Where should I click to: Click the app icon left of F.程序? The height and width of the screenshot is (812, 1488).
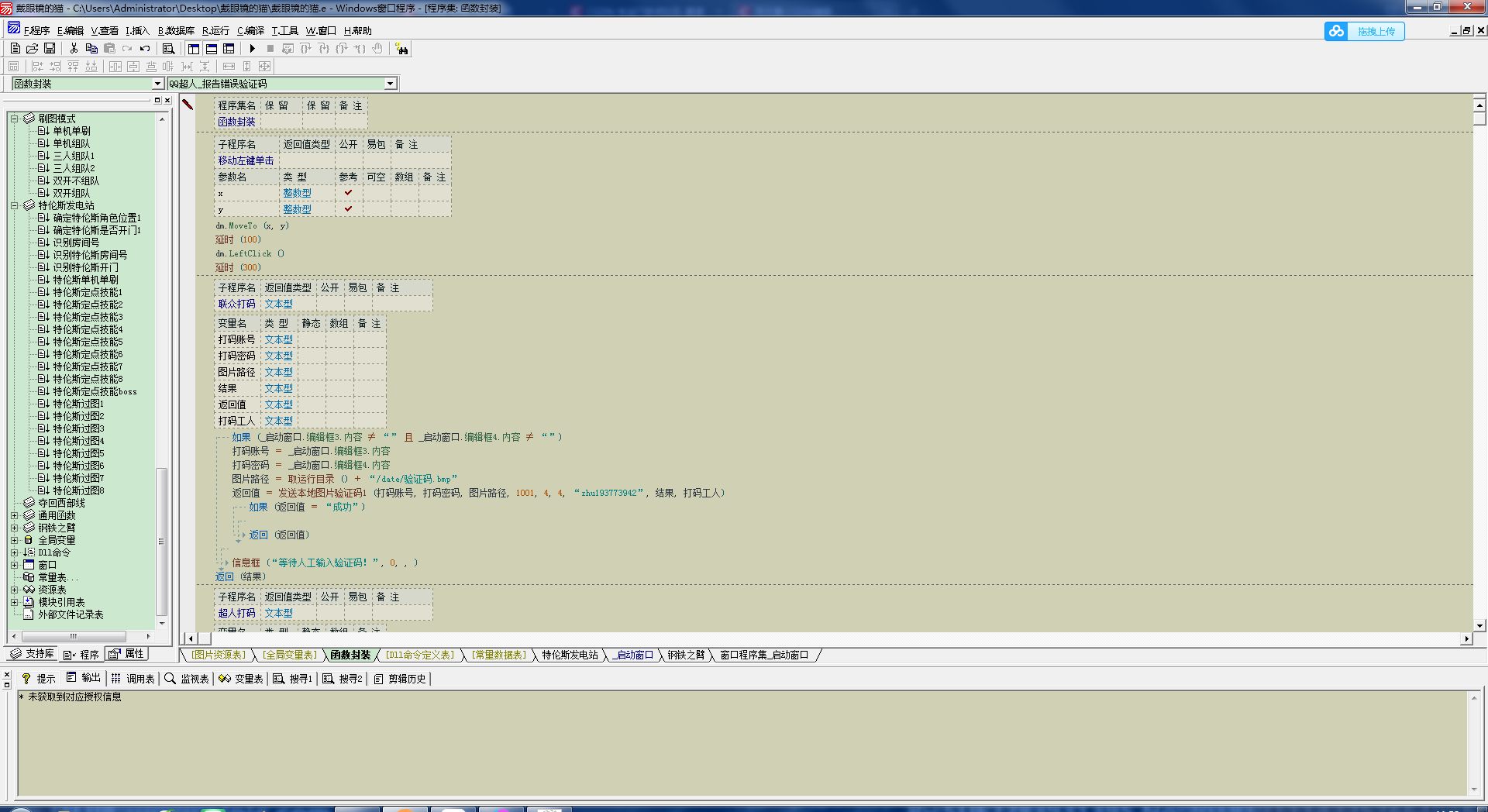(14, 29)
